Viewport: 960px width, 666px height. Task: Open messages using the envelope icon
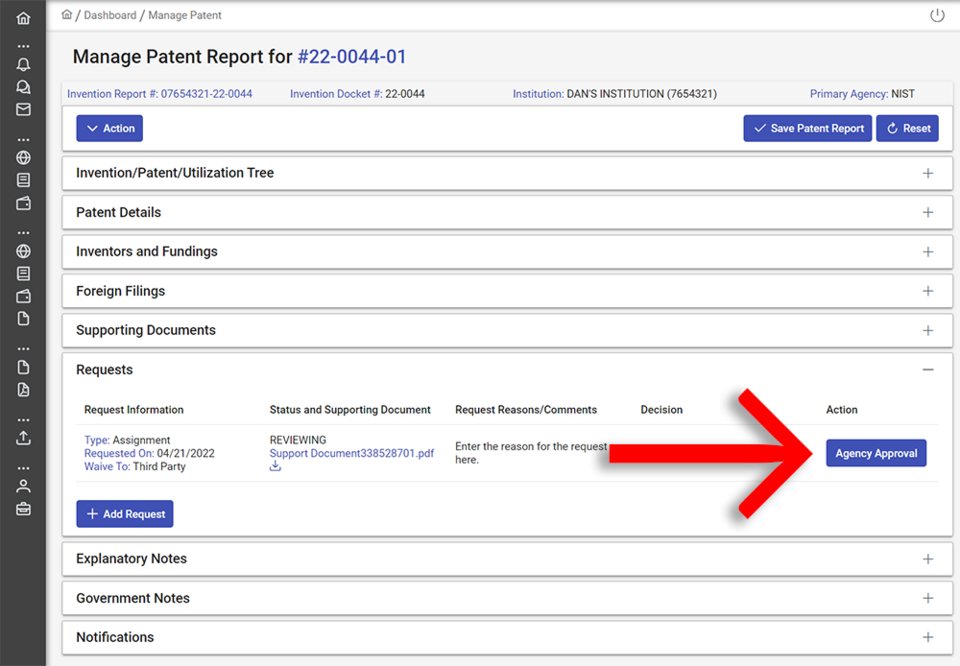24,109
